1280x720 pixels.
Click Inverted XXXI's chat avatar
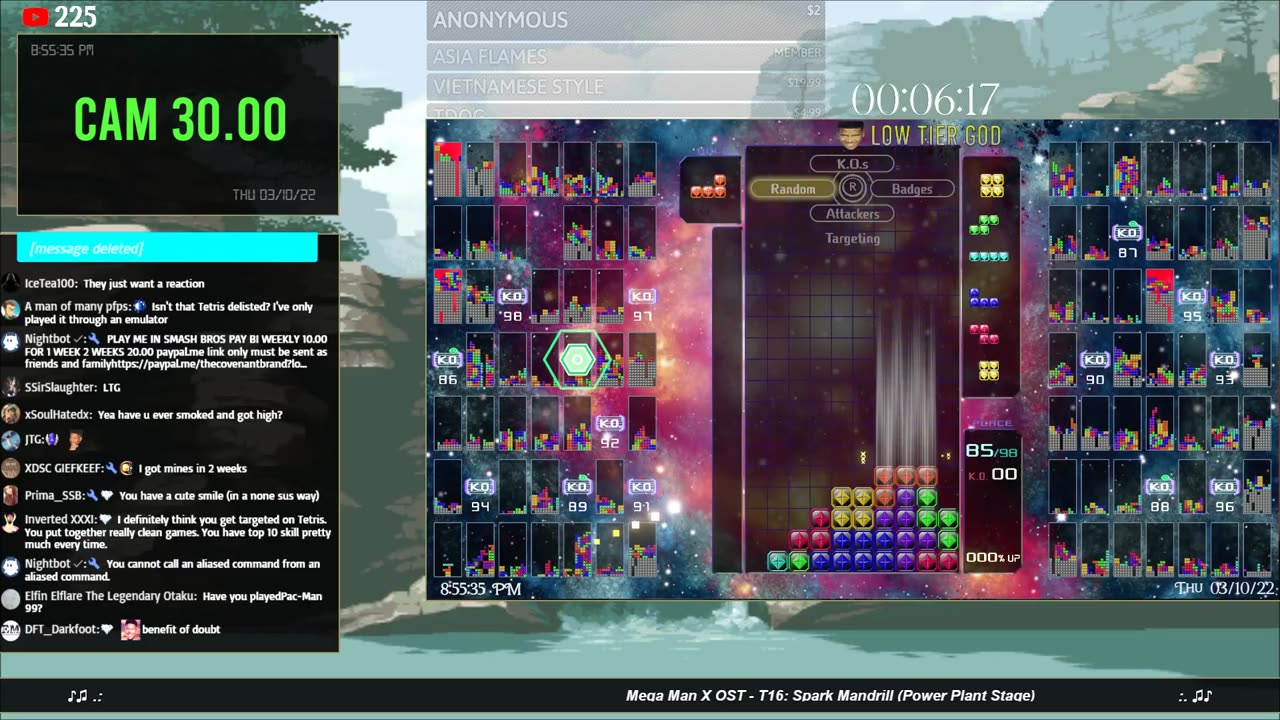point(10,523)
